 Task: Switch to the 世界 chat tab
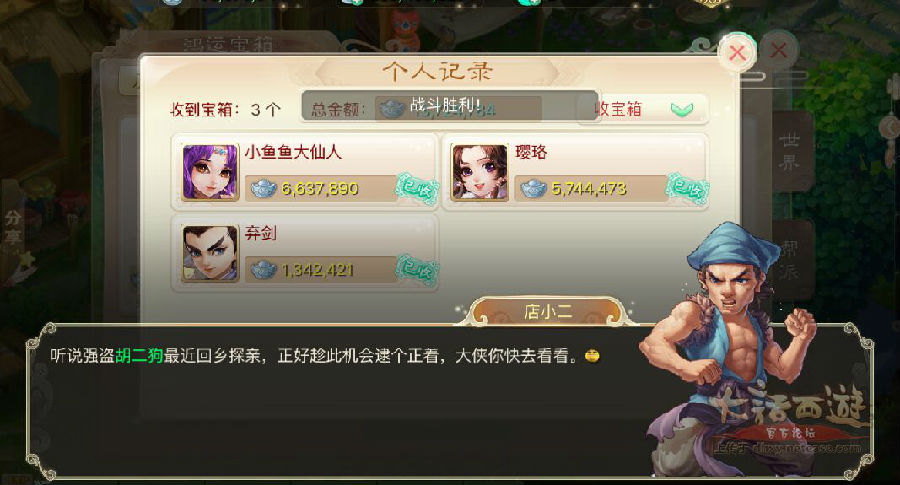[x=790, y=152]
